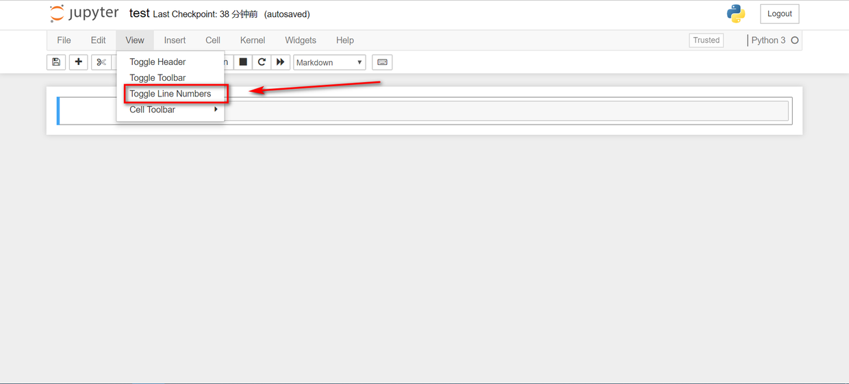Restart and run all with fast-forward icon
Image resolution: width=849 pixels, height=384 pixels.
(280, 62)
